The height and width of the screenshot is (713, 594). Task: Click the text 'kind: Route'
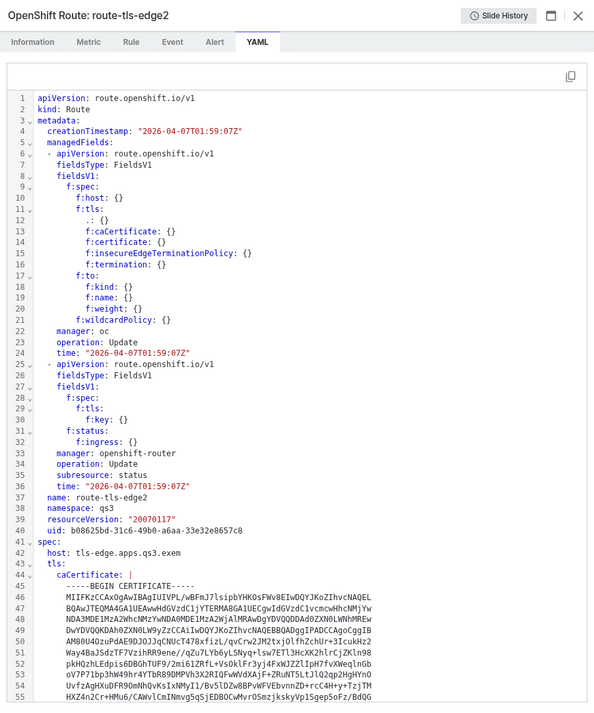click(64, 109)
